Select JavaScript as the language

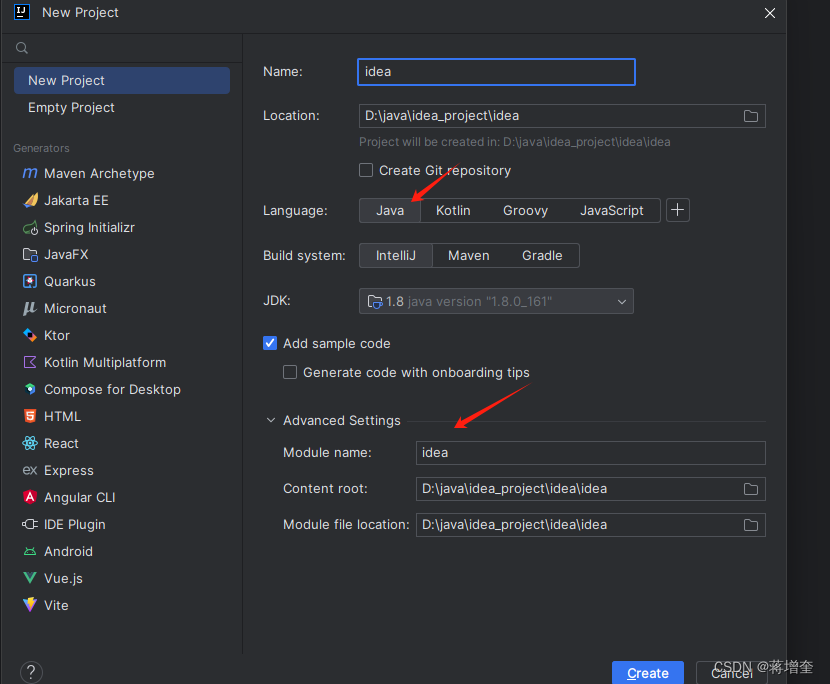(x=612, y=210)
